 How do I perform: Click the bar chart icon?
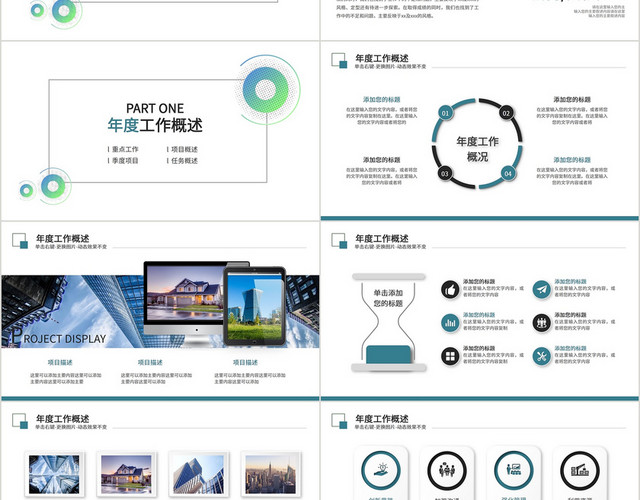coord(450,323)
